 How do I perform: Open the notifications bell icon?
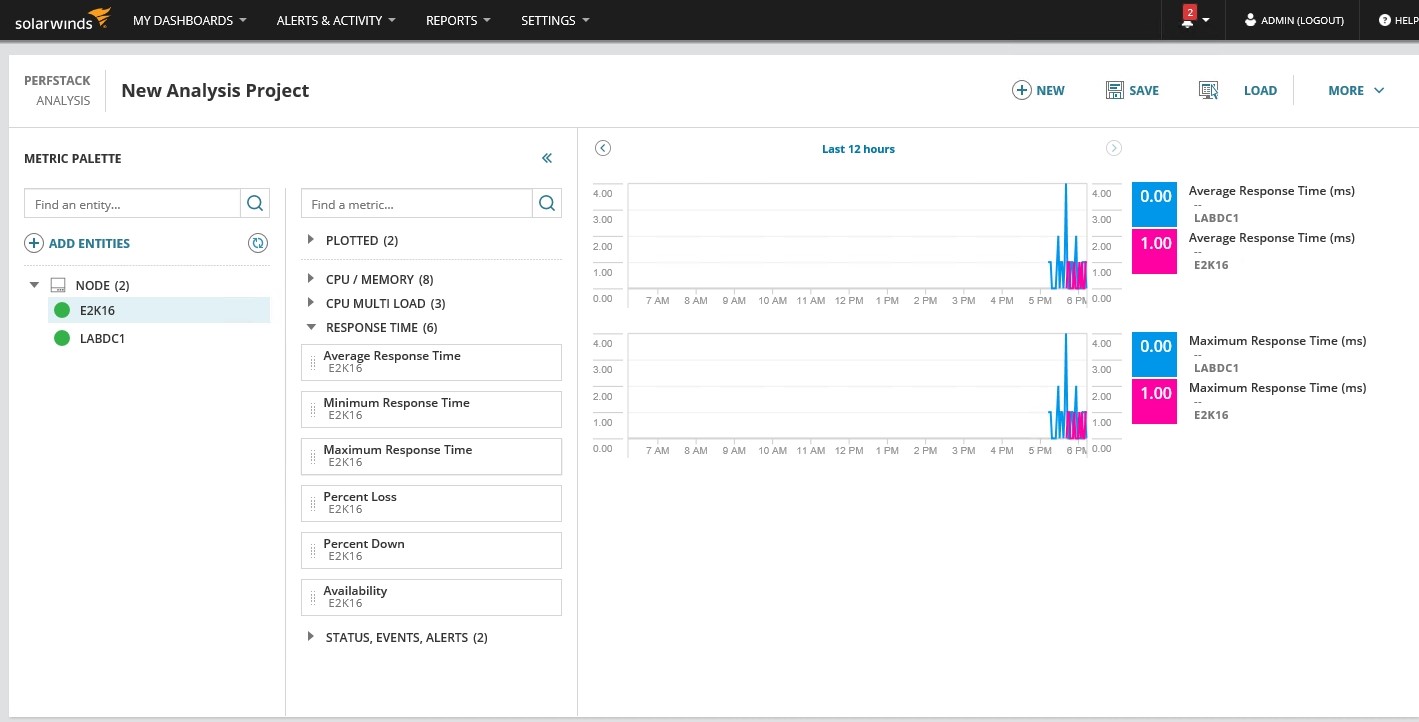pos(1187,22)
